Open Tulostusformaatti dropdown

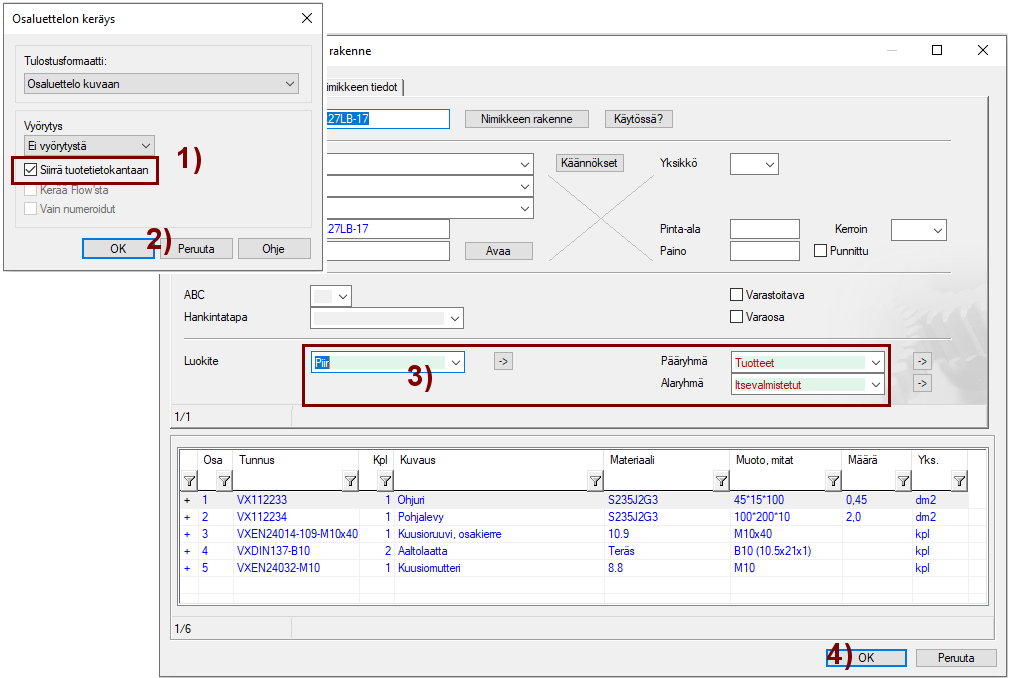coord(290,84)
